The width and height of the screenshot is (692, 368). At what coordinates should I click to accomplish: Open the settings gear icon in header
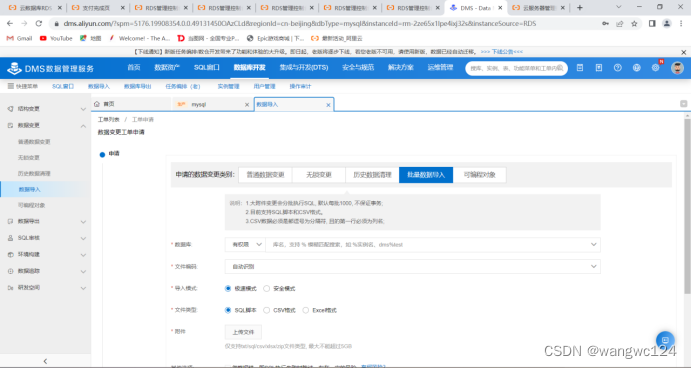pos(655,68)
